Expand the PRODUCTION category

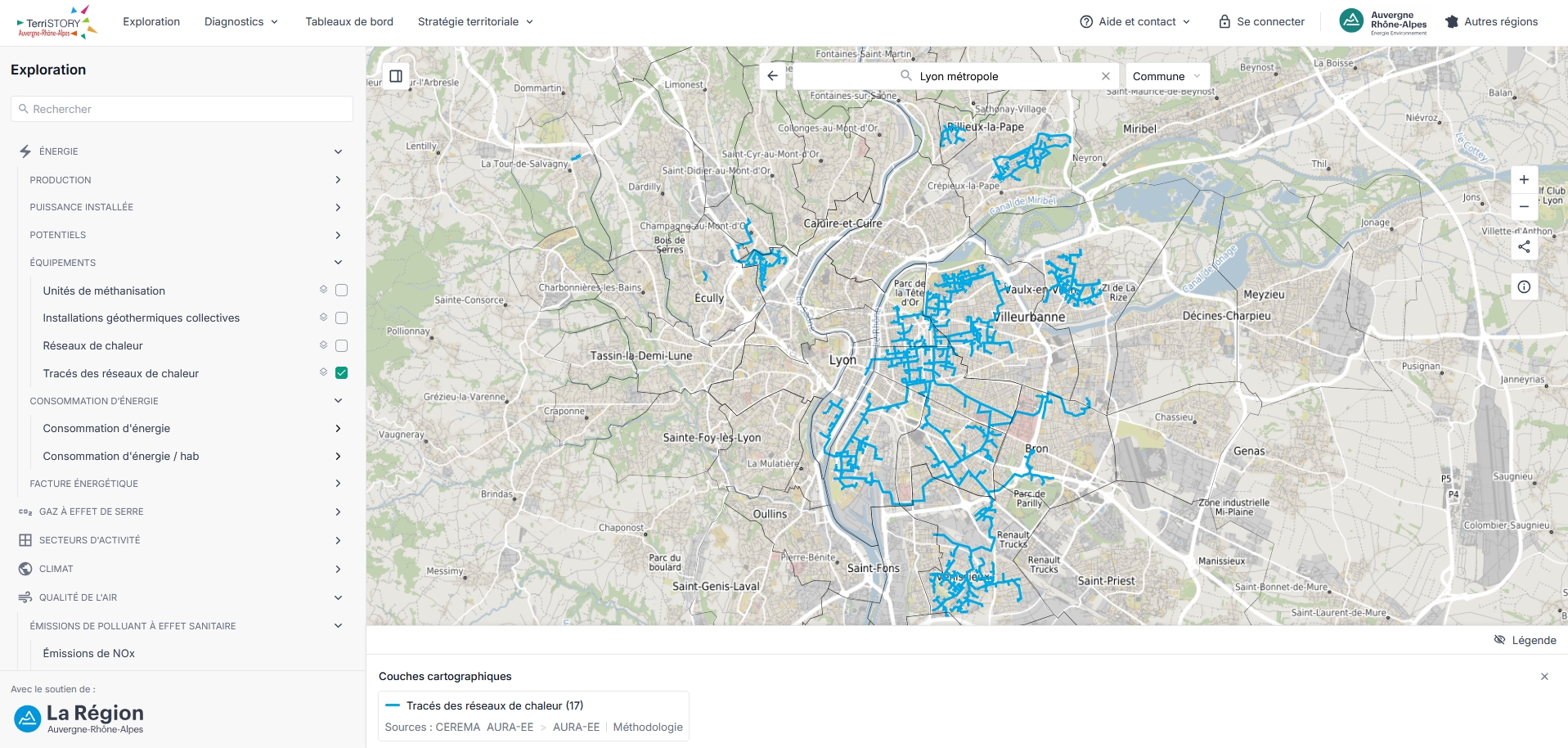[x=185, y=180]
